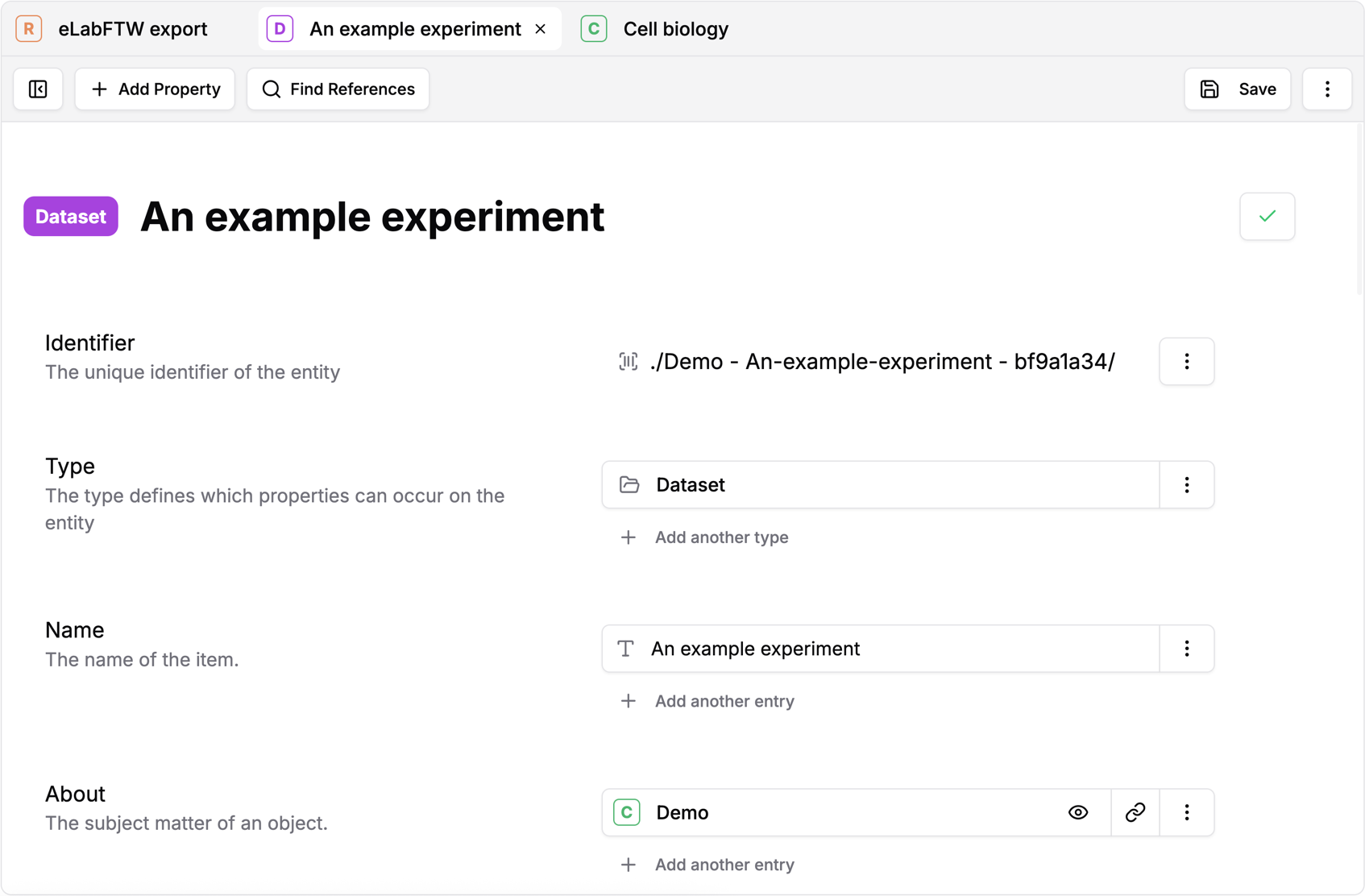This screenshot has height=896, width=1365.
Task: Toggle preview visibility for the Demo entry
Action: pos(1078,812)
